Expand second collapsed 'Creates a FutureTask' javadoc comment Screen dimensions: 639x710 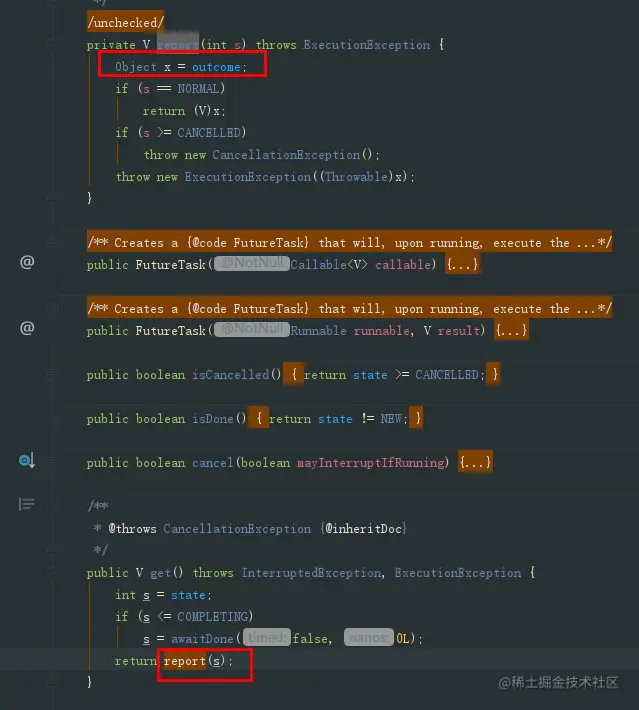click(x=350, y=309)
